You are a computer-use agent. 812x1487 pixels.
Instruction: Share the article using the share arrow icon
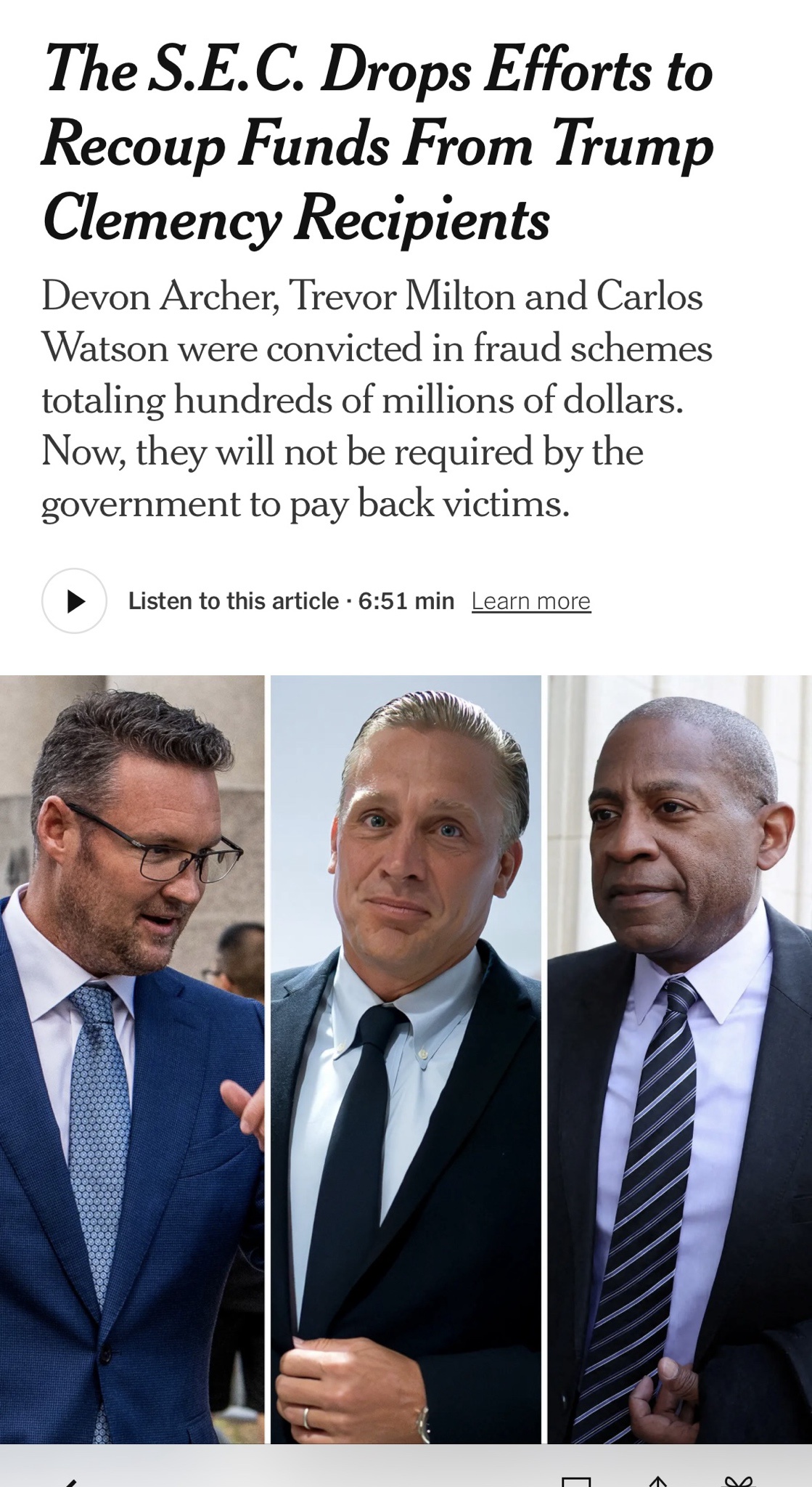[658, 1482]
